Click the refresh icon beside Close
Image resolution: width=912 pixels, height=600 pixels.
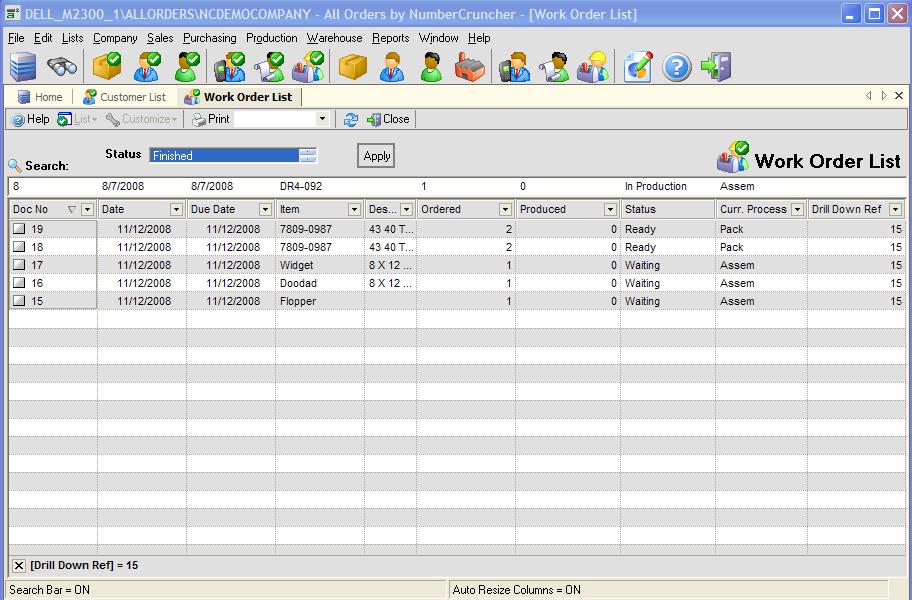point(351,119)
